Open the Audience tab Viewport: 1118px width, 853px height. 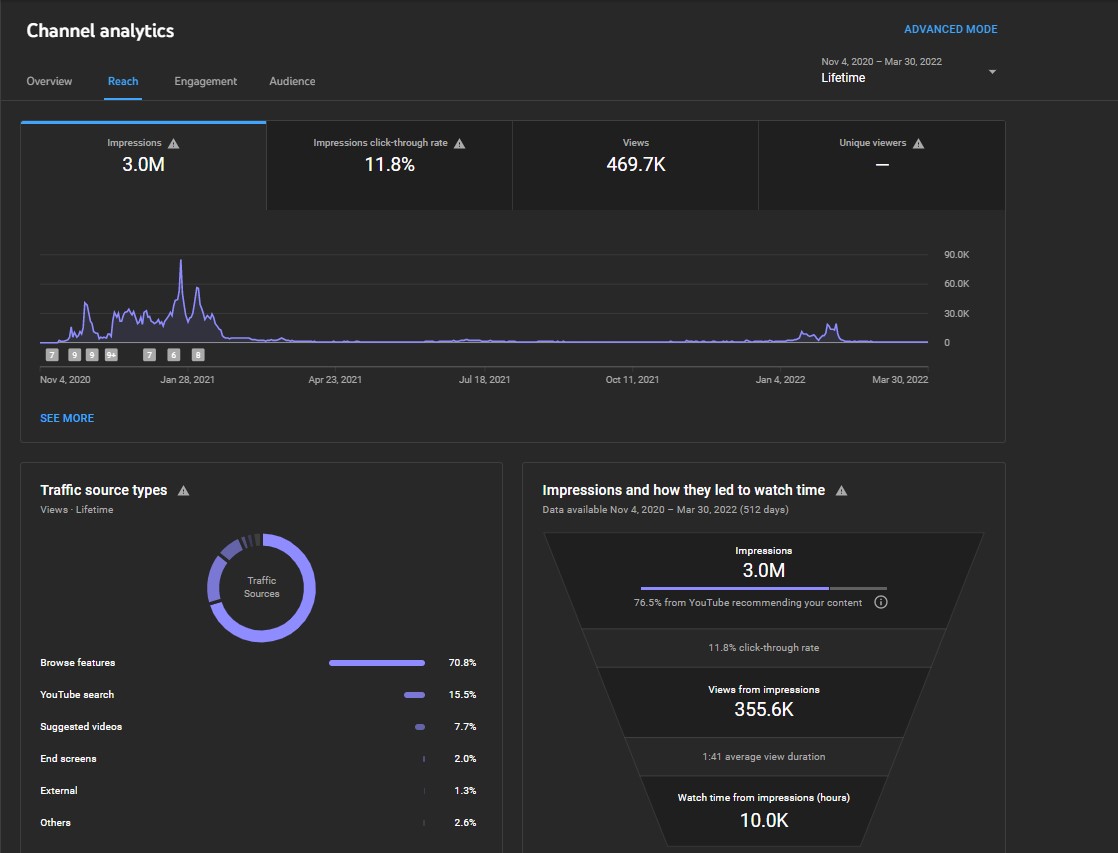292,81
